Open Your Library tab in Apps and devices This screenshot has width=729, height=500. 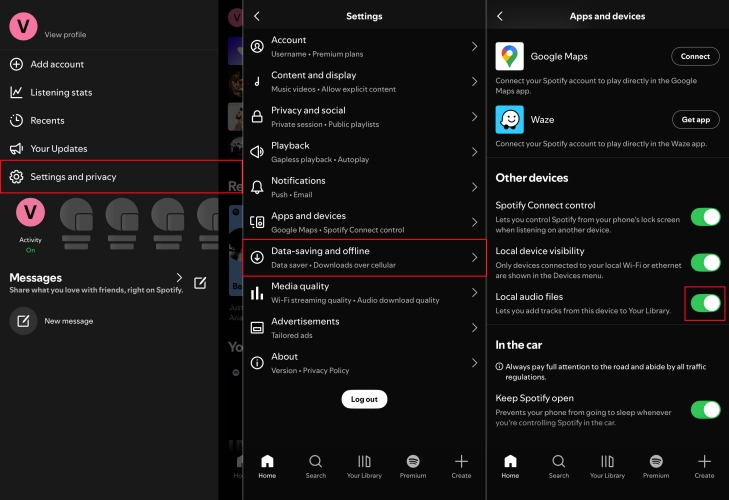pyautogui.click(x=607, y=467)
